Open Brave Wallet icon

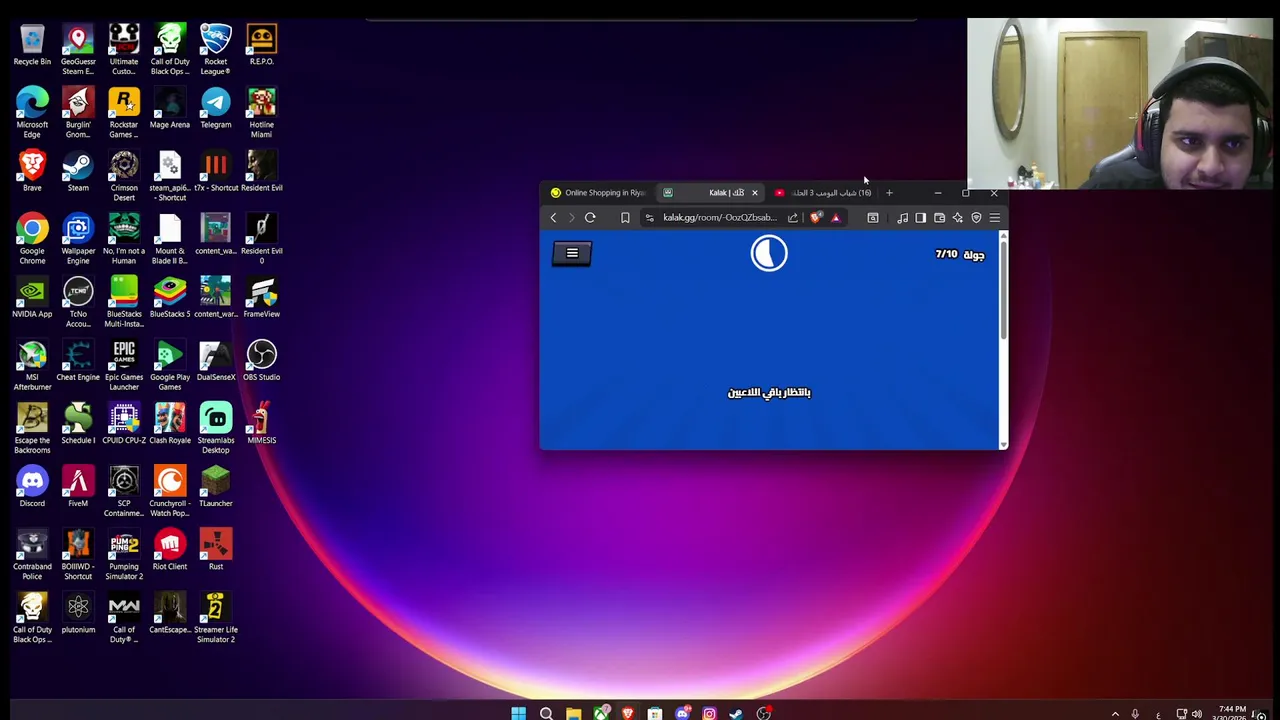coord(939,218)
